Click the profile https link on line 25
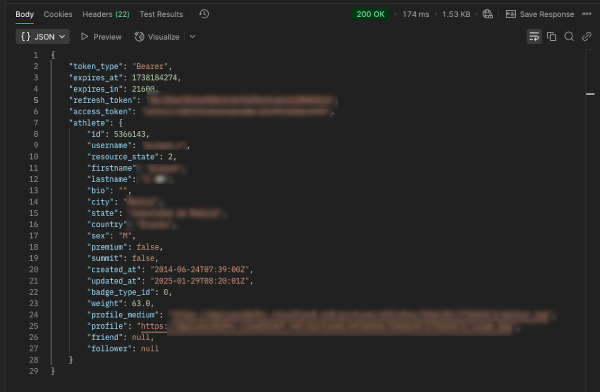This screenshot has width=600, height=392. (x=153, y=326)
